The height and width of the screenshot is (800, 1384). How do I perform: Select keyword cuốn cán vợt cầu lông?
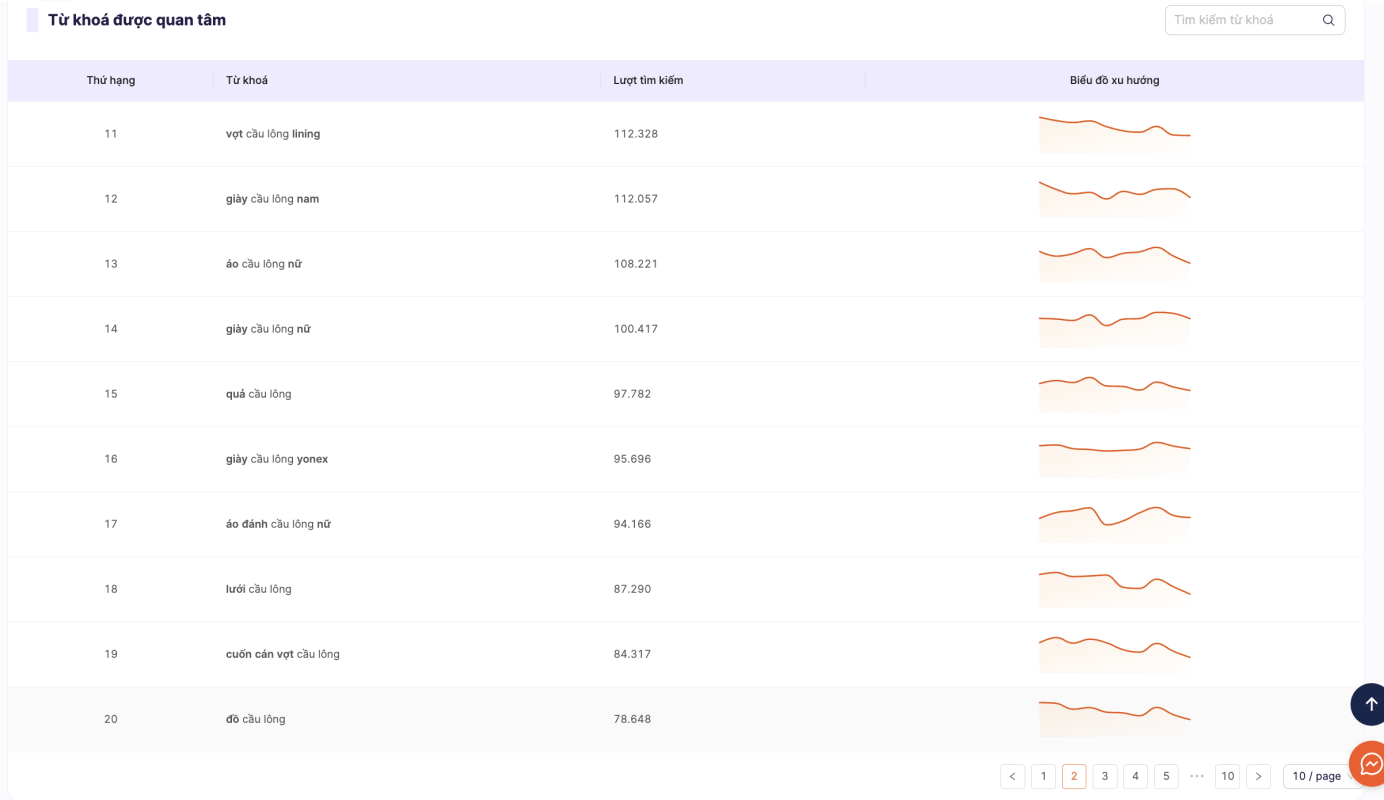283,654
